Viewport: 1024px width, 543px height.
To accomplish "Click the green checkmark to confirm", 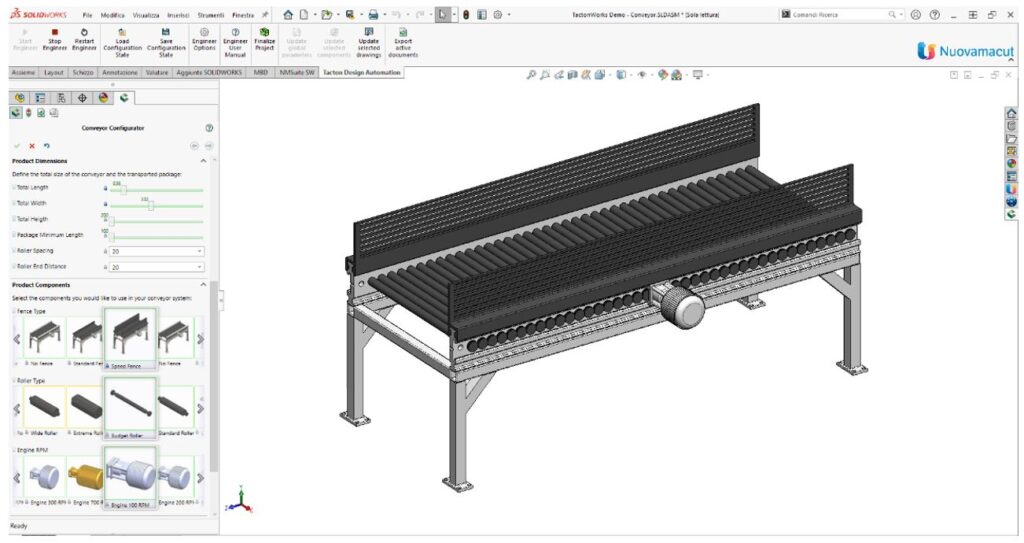I will 17,146.
